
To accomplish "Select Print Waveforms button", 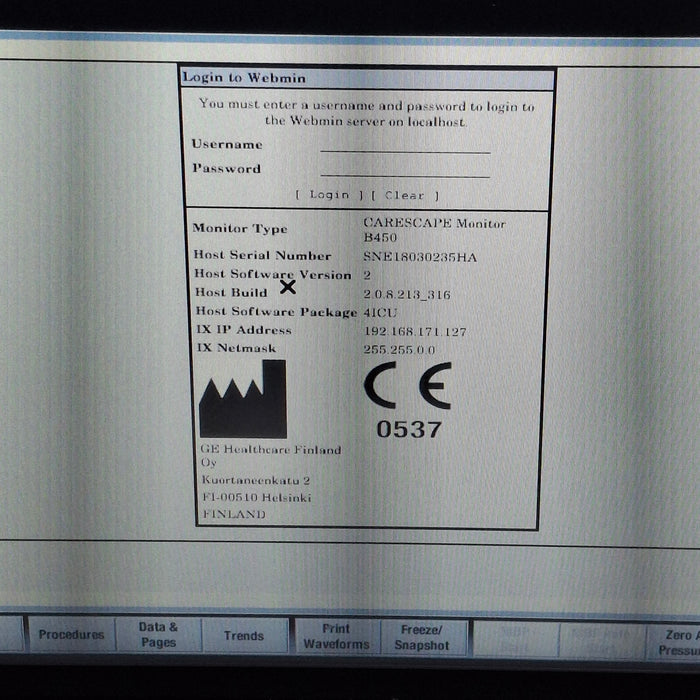I will (x=336, y=637).
